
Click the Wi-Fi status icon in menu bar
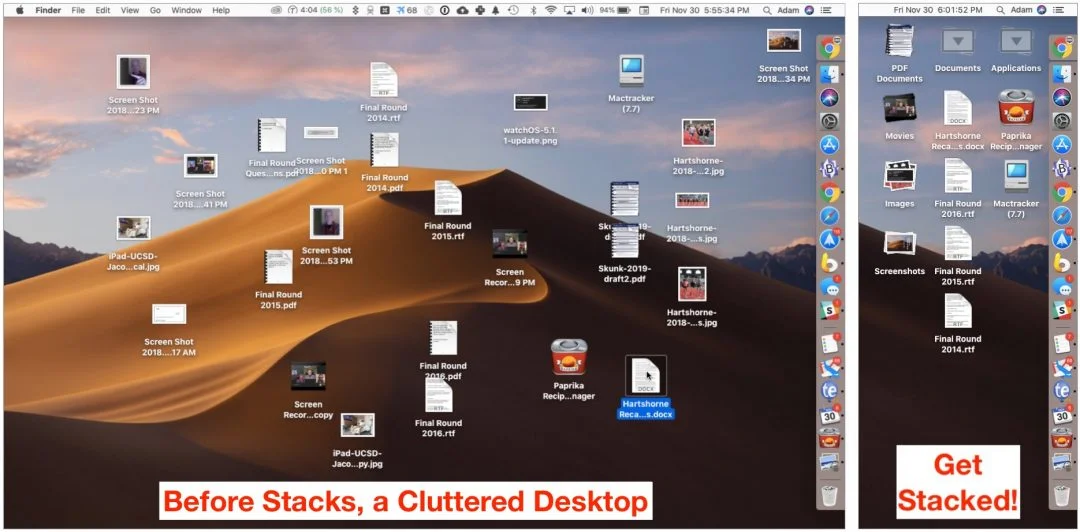click(550, 10)
